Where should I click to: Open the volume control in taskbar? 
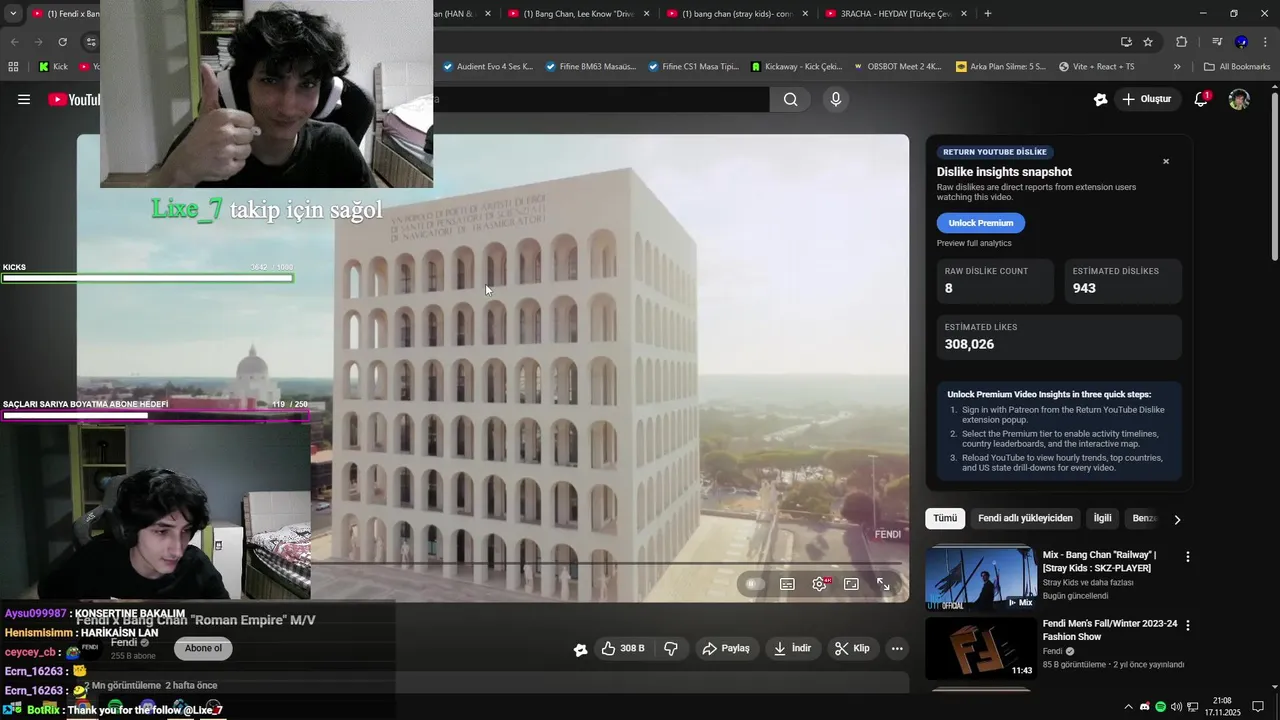tap(1176, 707)
